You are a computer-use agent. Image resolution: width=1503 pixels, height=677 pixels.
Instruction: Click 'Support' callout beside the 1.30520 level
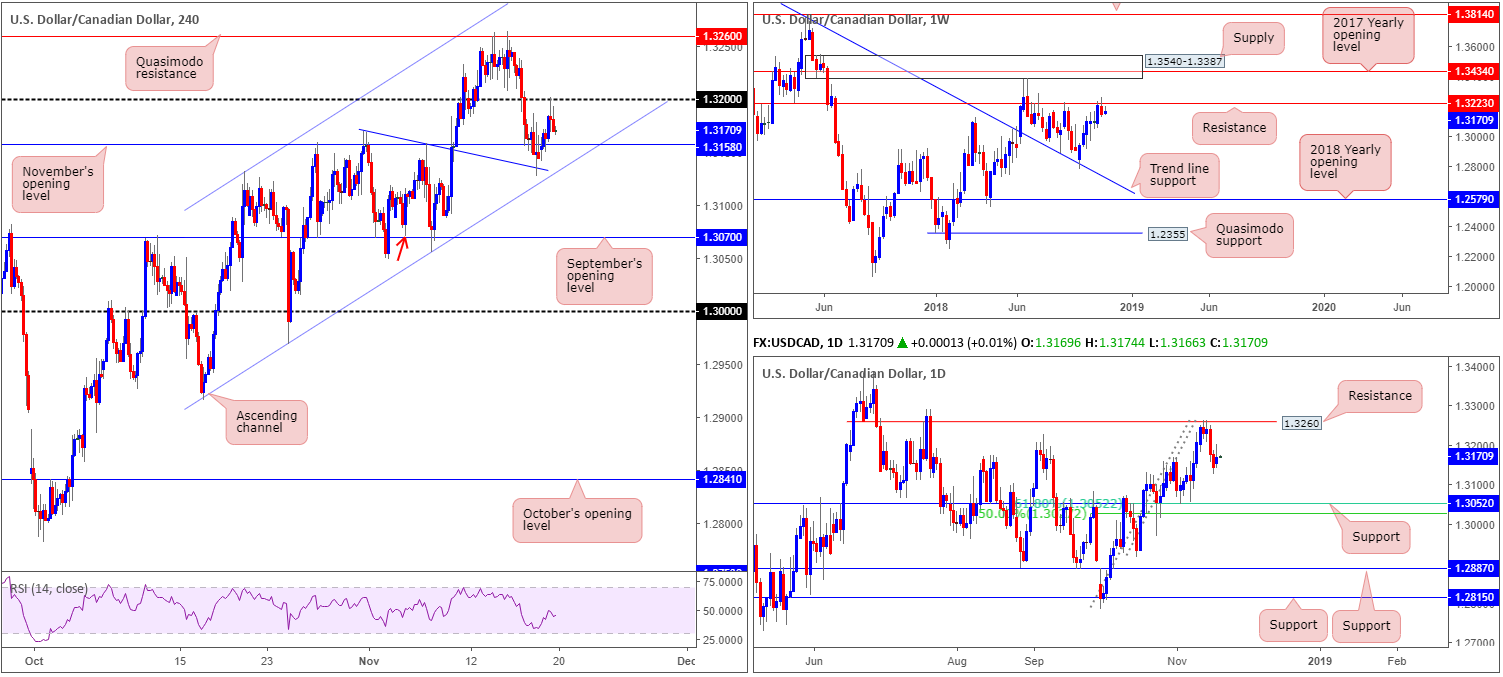1376,536
